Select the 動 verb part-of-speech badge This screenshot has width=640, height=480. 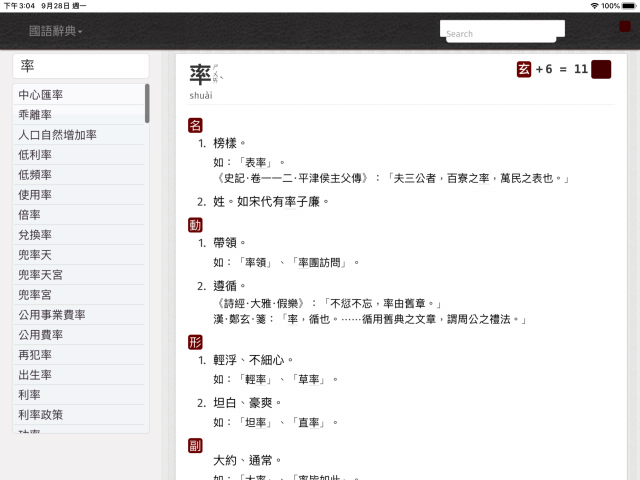coord(195,225)
